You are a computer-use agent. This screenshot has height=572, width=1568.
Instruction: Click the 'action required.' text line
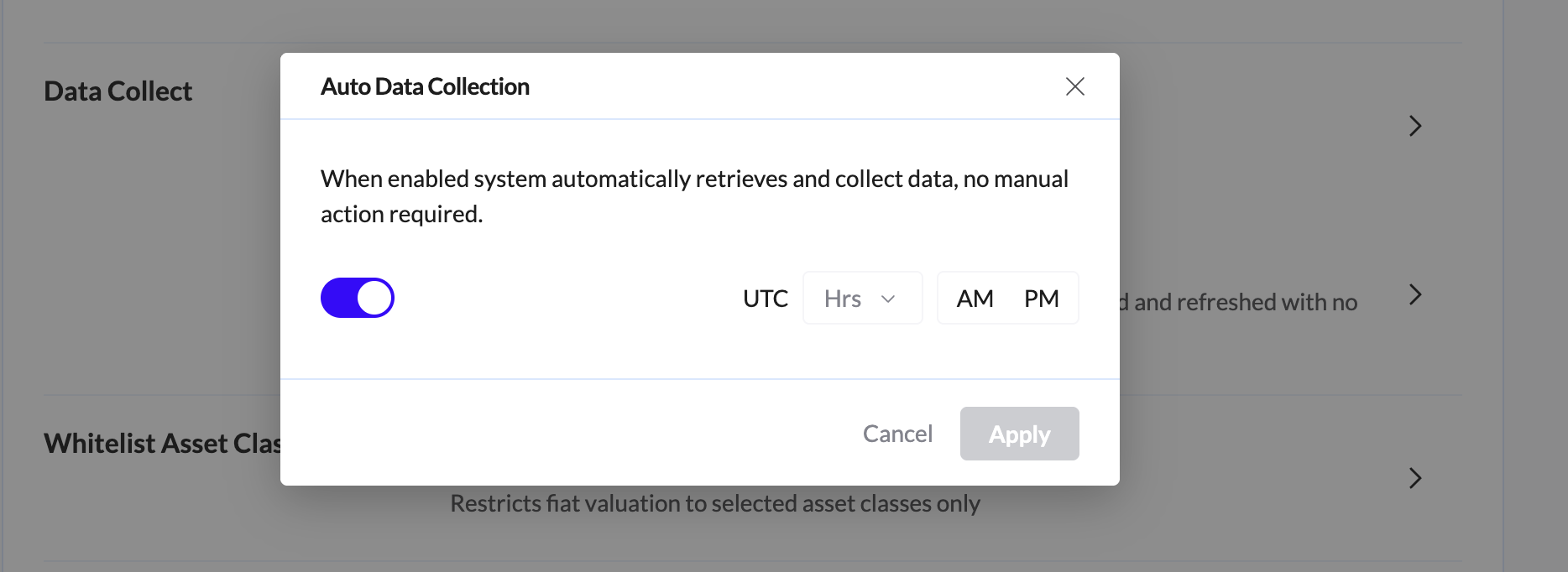pos(401,214)
